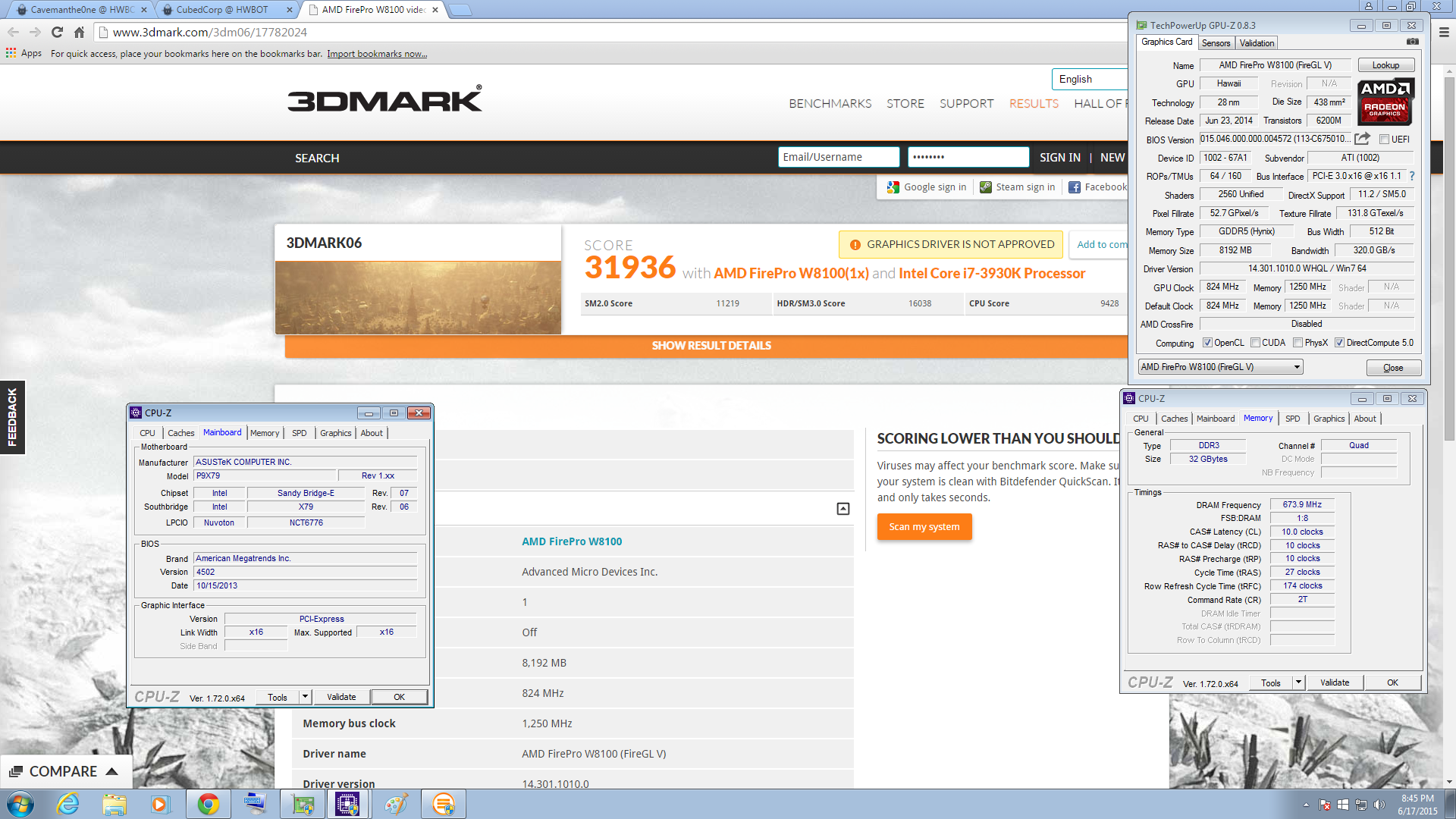Open the FEEDBACK side tab
The image size is (1456, 819).
pos(12,417)
